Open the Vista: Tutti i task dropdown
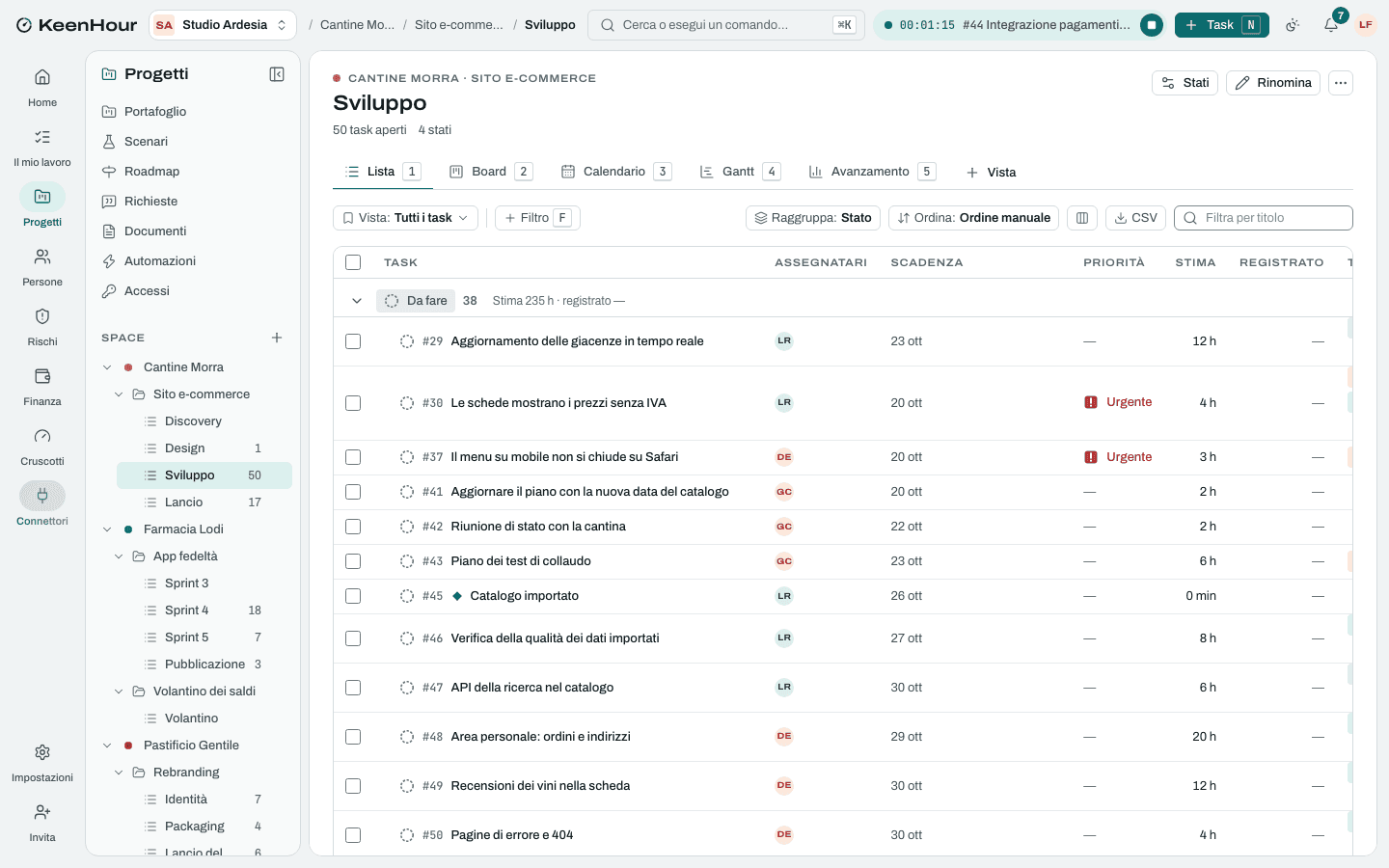The width and height of the screenshot is (1389, 868). click(405, 218)
